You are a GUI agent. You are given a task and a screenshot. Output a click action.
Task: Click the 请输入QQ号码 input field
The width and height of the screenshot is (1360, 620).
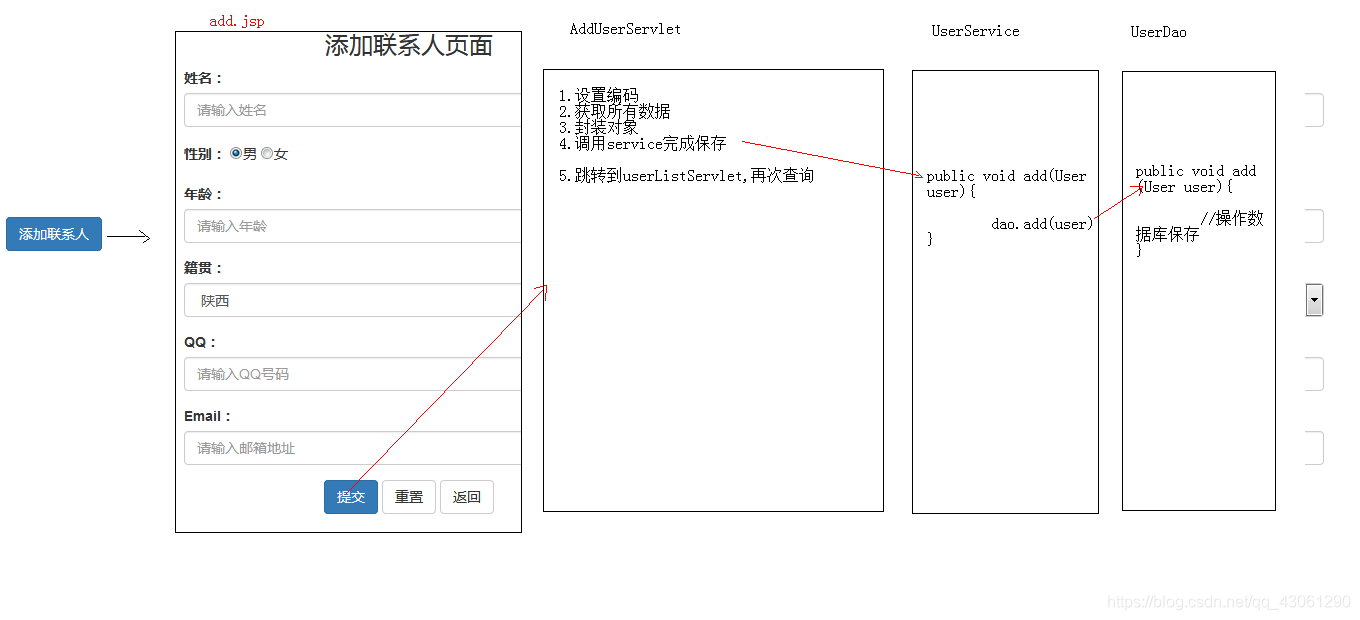tap(350, 374)
